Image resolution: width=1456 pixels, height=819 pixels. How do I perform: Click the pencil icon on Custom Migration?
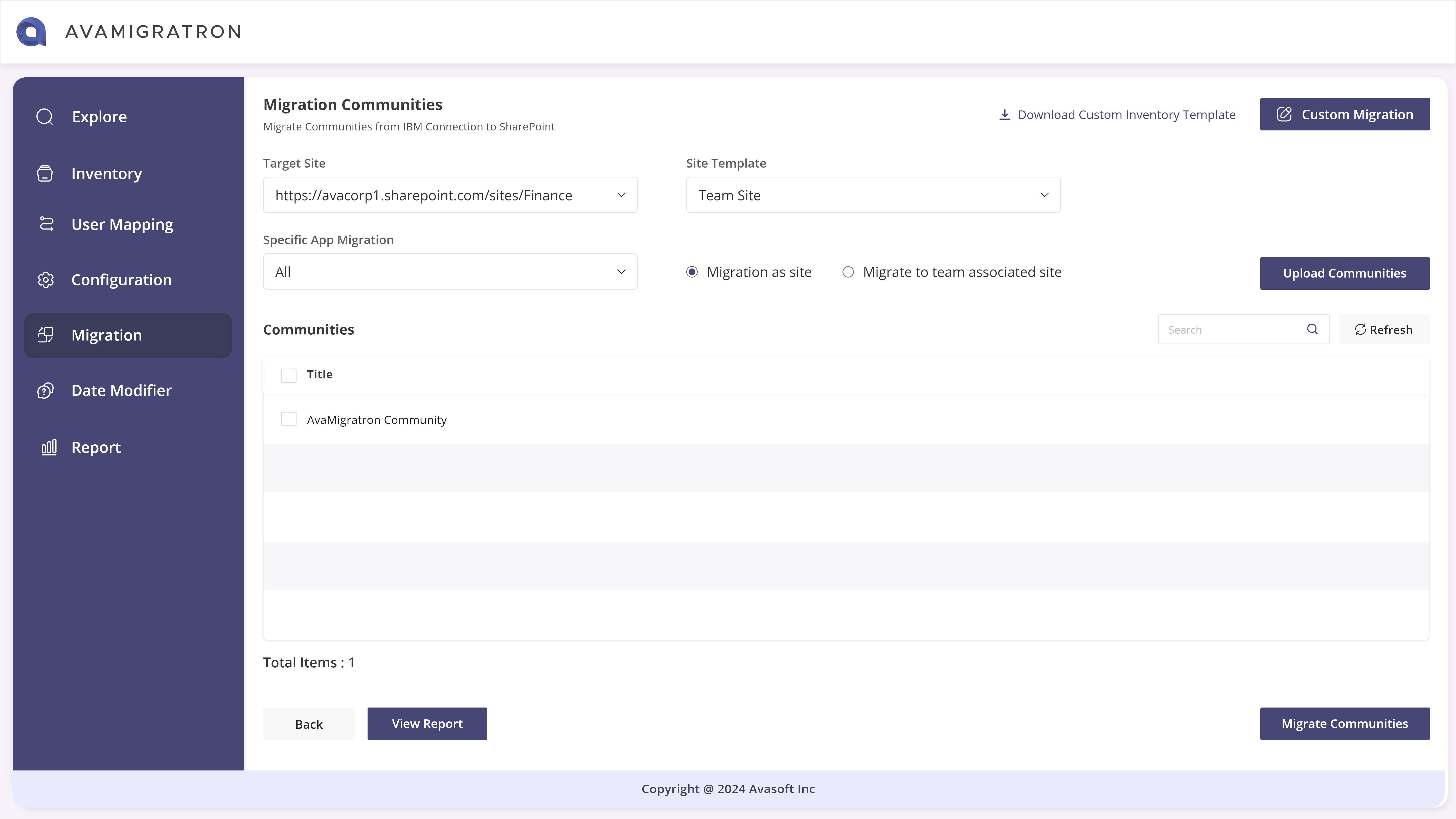(x=1284, y=114)
